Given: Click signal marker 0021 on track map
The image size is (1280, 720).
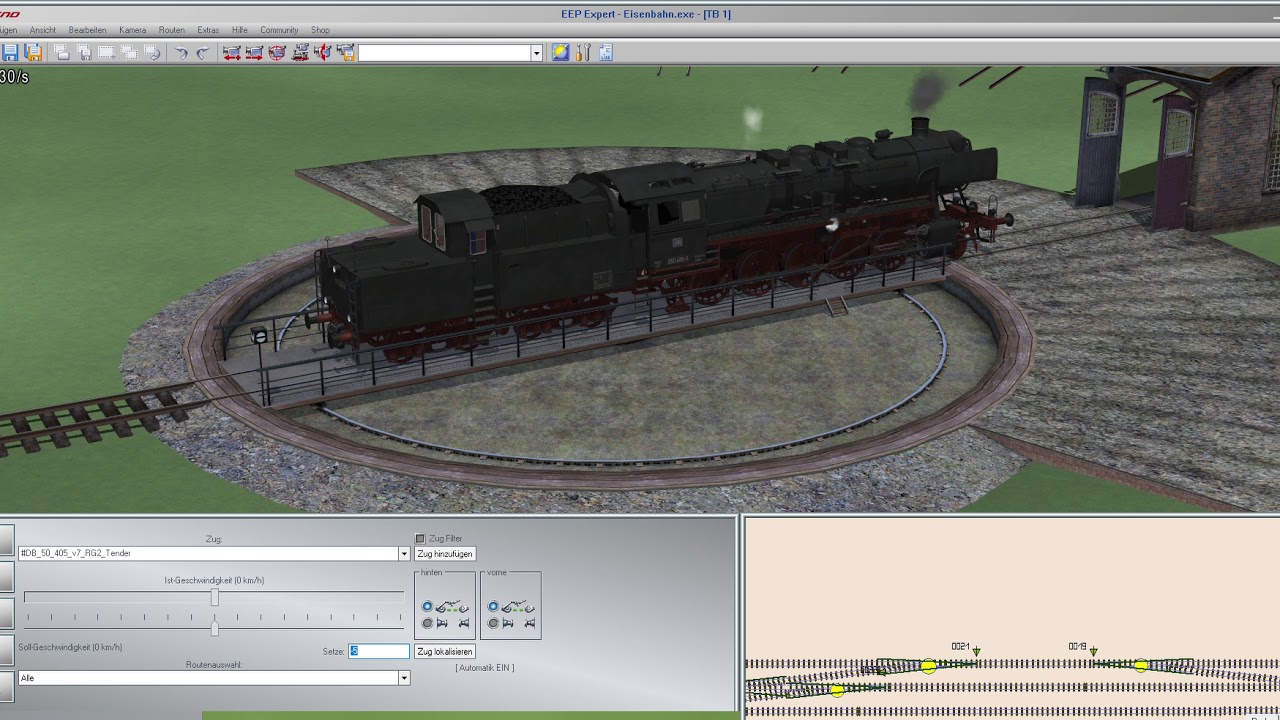Looking at the screenshot, I should pos(976,651).
